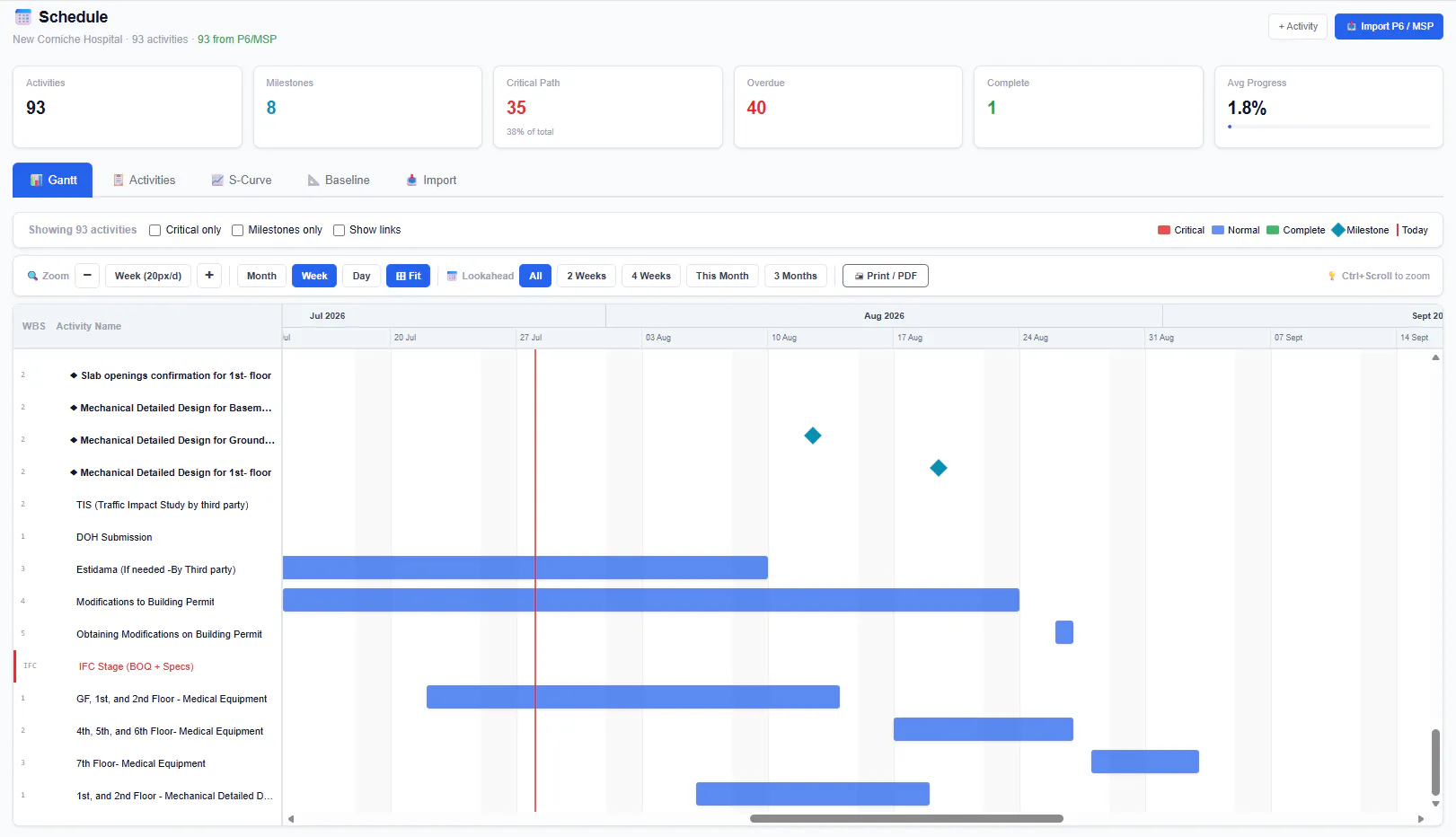Set lookahead to 2 Weeks

pos(587,276)
